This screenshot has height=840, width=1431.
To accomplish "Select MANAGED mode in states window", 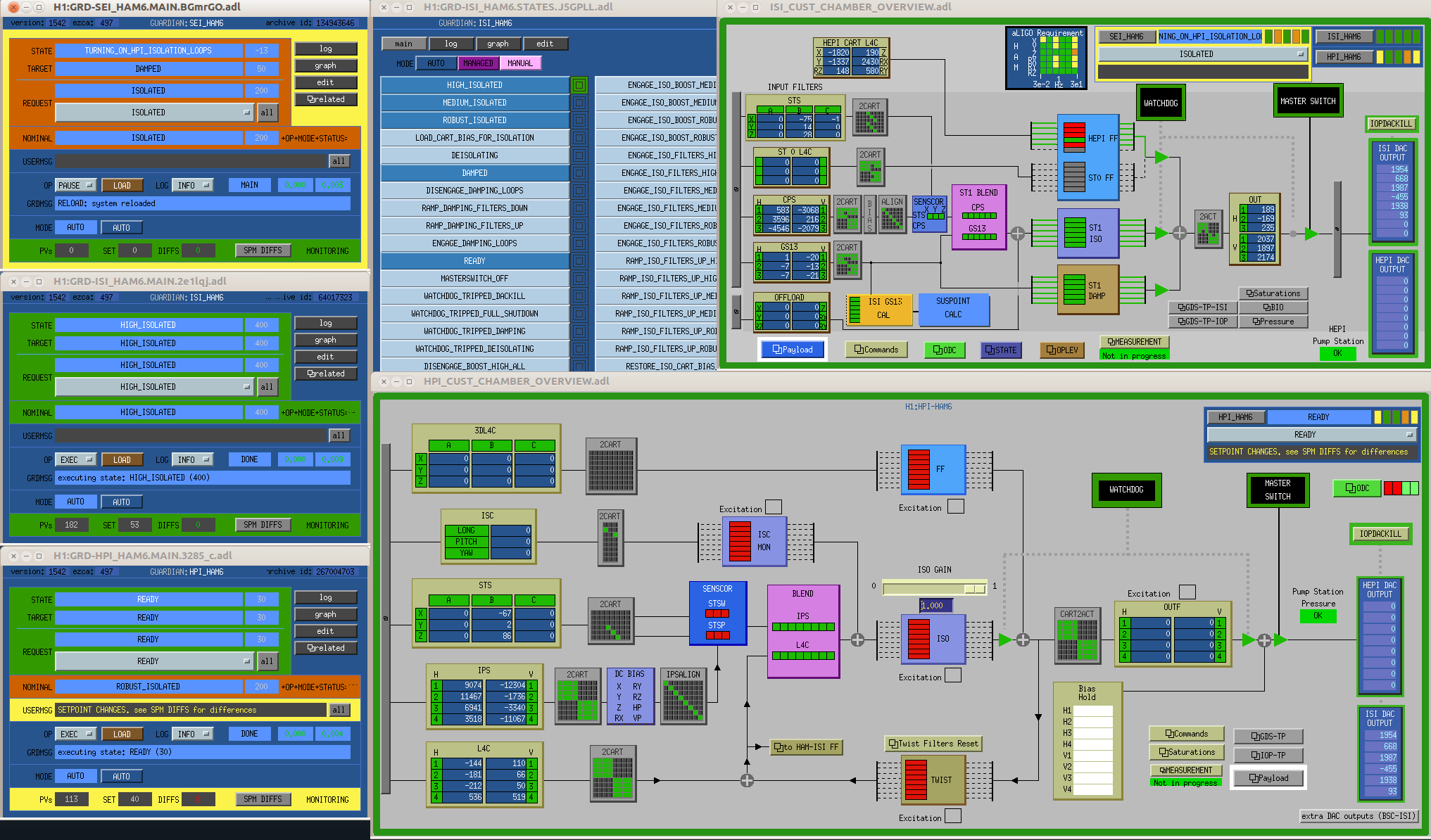I will [478, 63].
